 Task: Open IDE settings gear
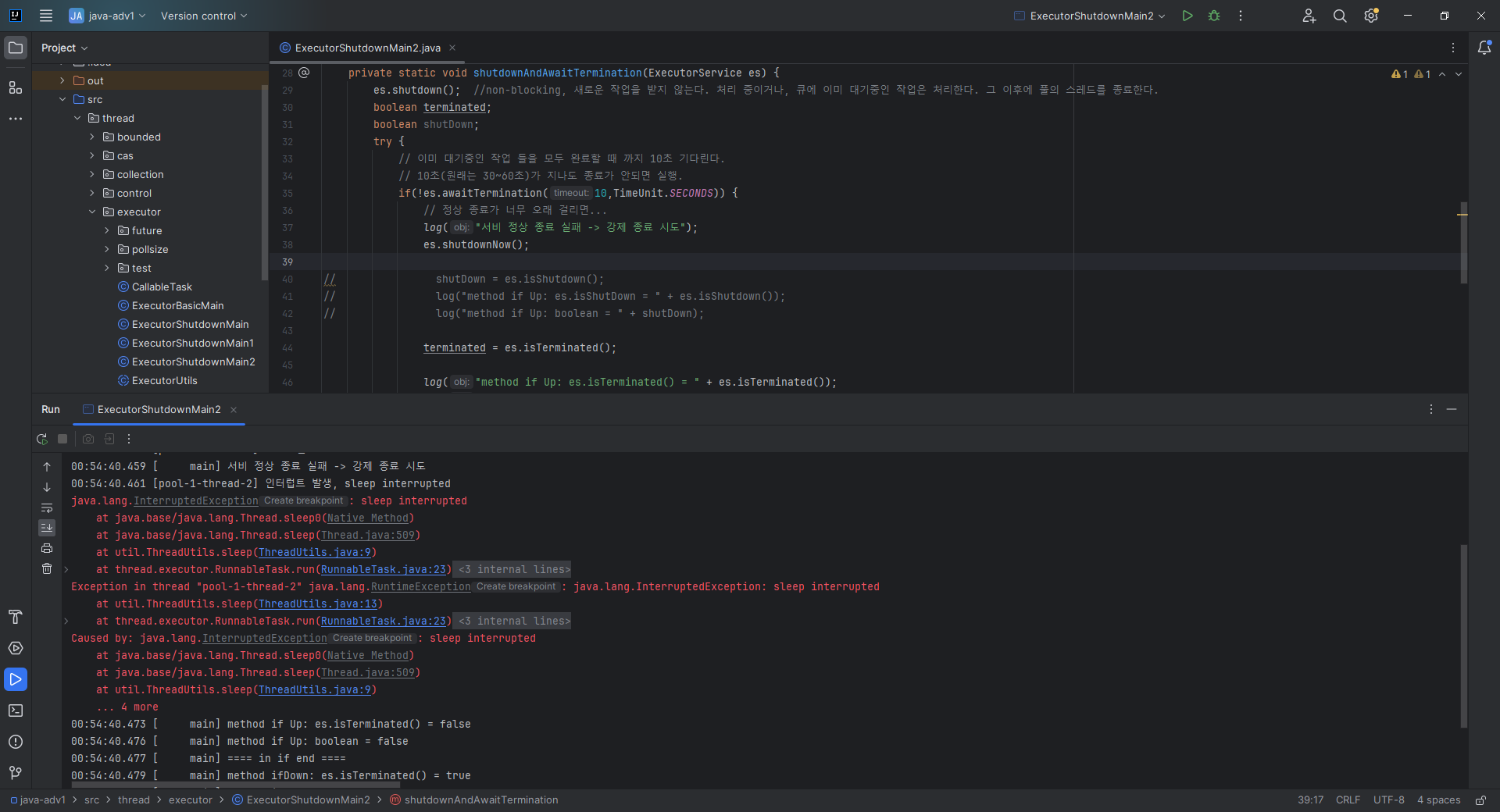click(1371, 16)
